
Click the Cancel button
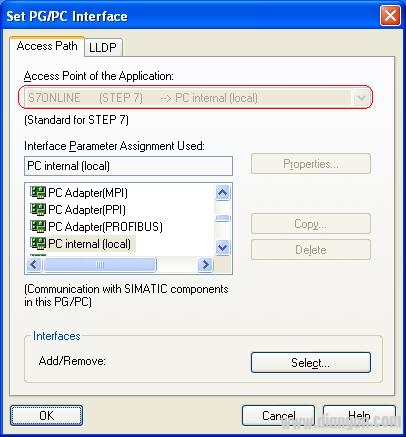278,416
